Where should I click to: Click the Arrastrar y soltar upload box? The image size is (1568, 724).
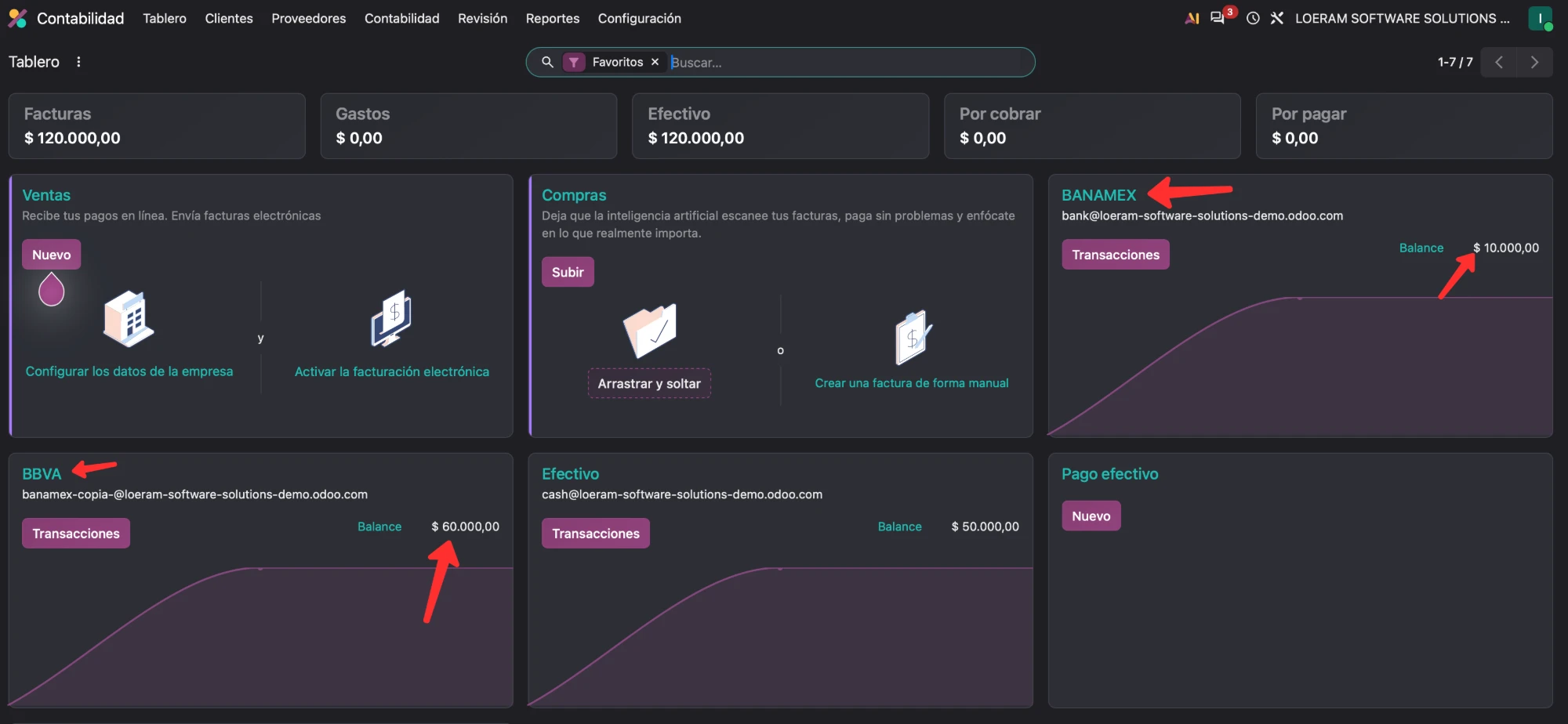(x=649, y=384)
